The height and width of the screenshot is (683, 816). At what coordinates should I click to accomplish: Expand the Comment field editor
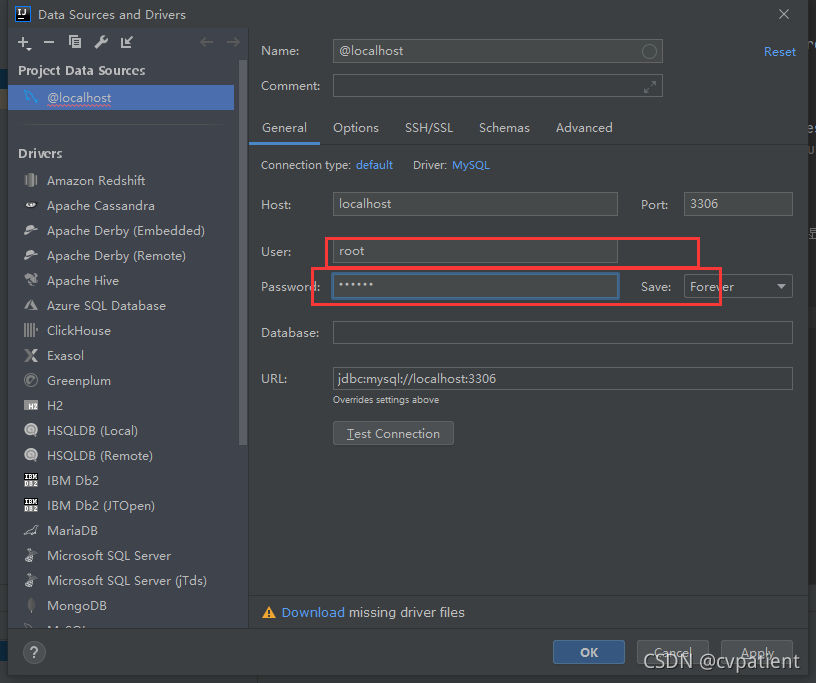click(649, 87)
